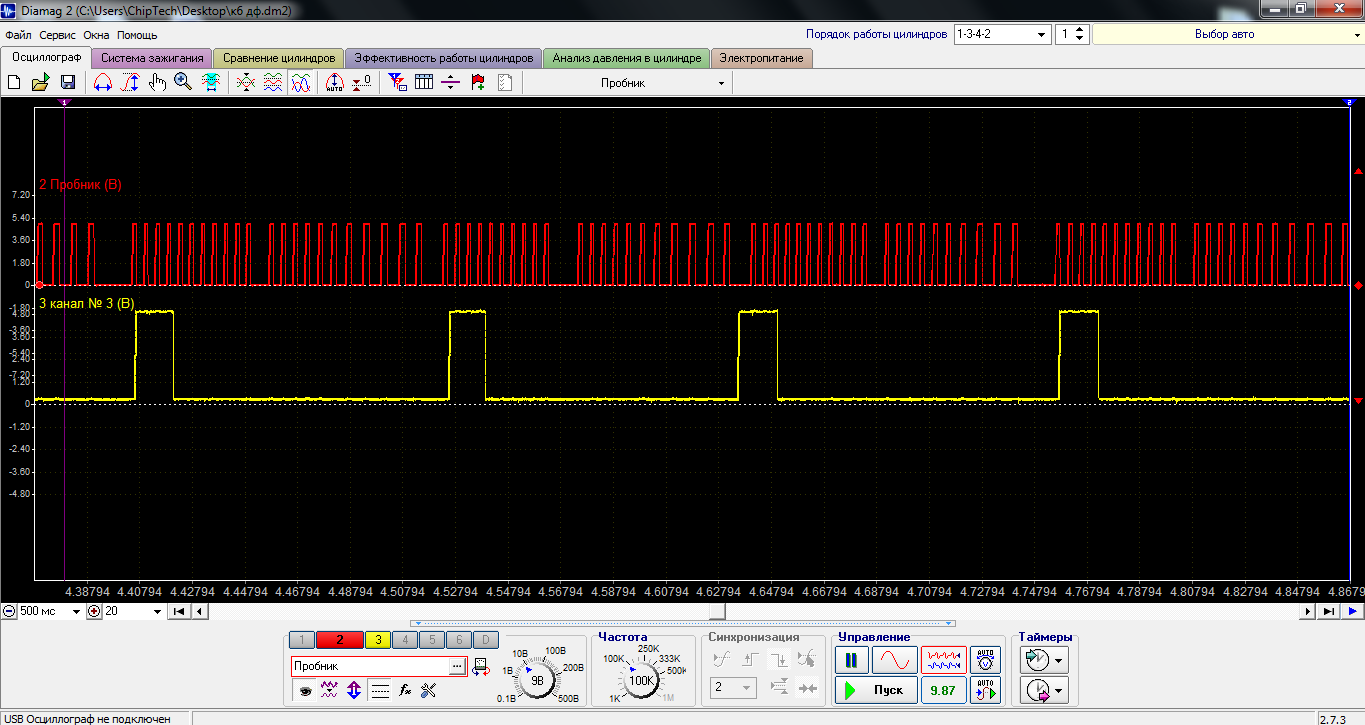The image size is (1365, 725).
Task: Click the horizontal timeline scrollbar thumb
Action: pos(717,611)
